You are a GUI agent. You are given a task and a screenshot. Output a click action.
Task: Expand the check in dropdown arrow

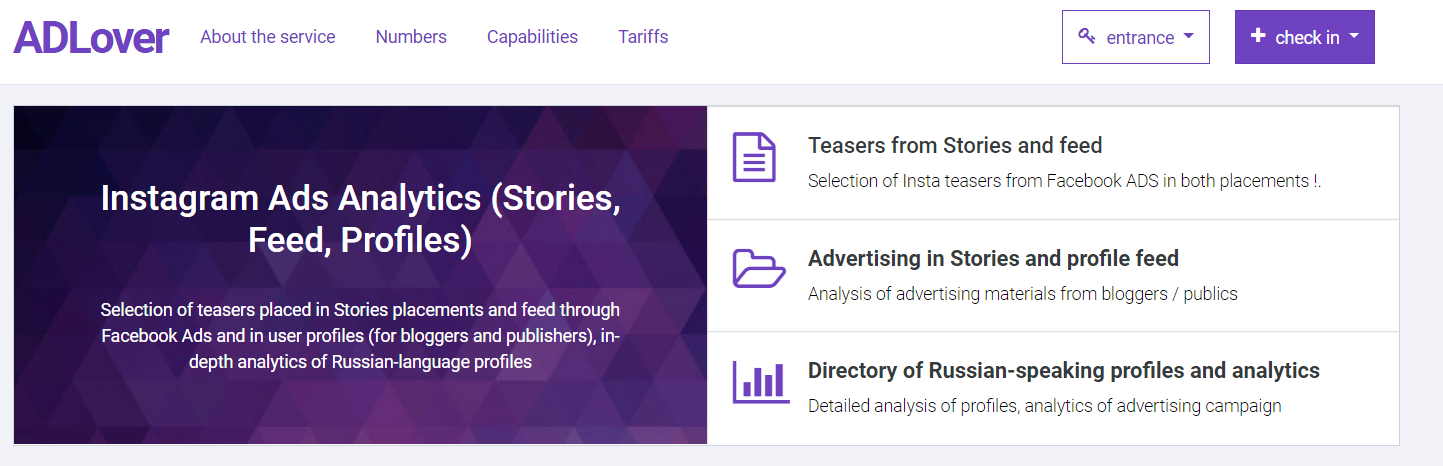coord(1354,36)
